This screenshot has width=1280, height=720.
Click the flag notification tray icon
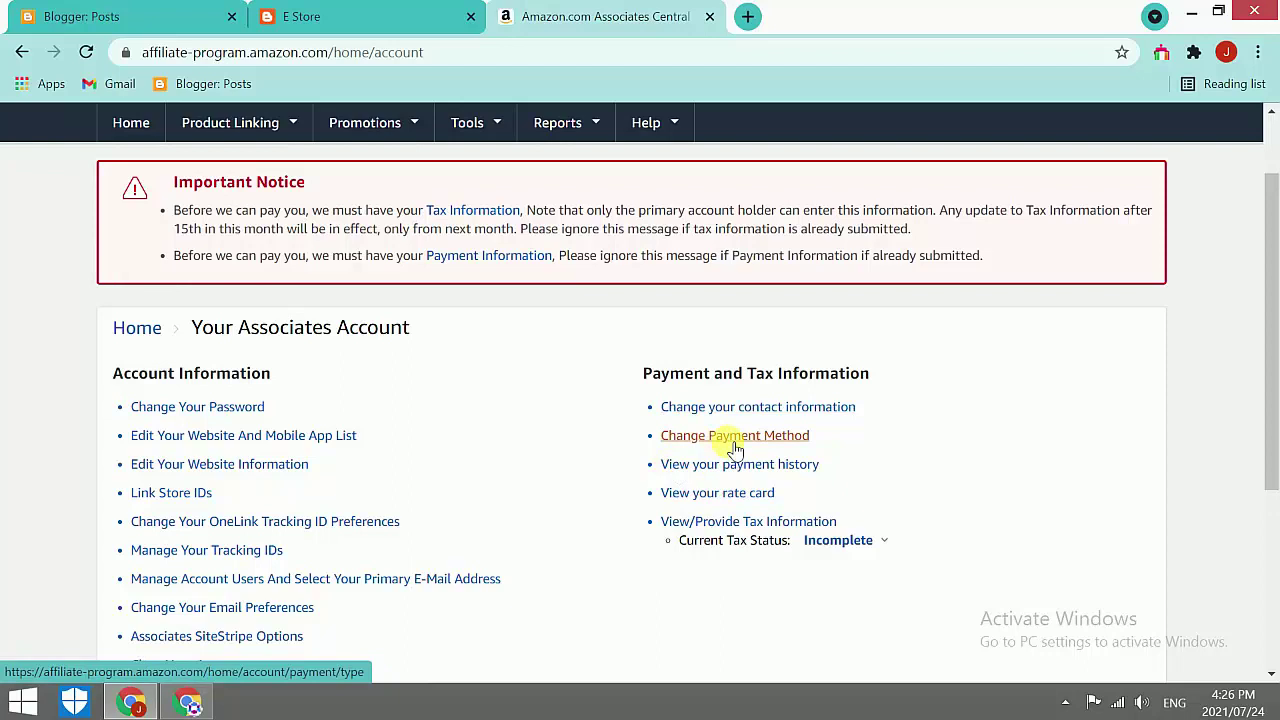tap(1093, 702)
